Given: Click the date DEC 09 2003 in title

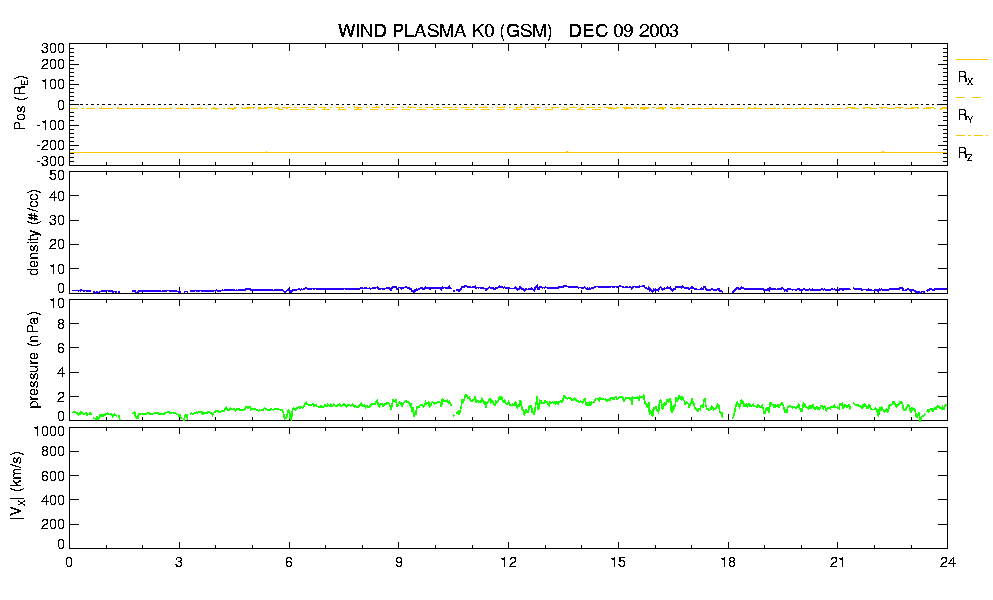Looking at the screenshot, I should [x=623, y=30].
